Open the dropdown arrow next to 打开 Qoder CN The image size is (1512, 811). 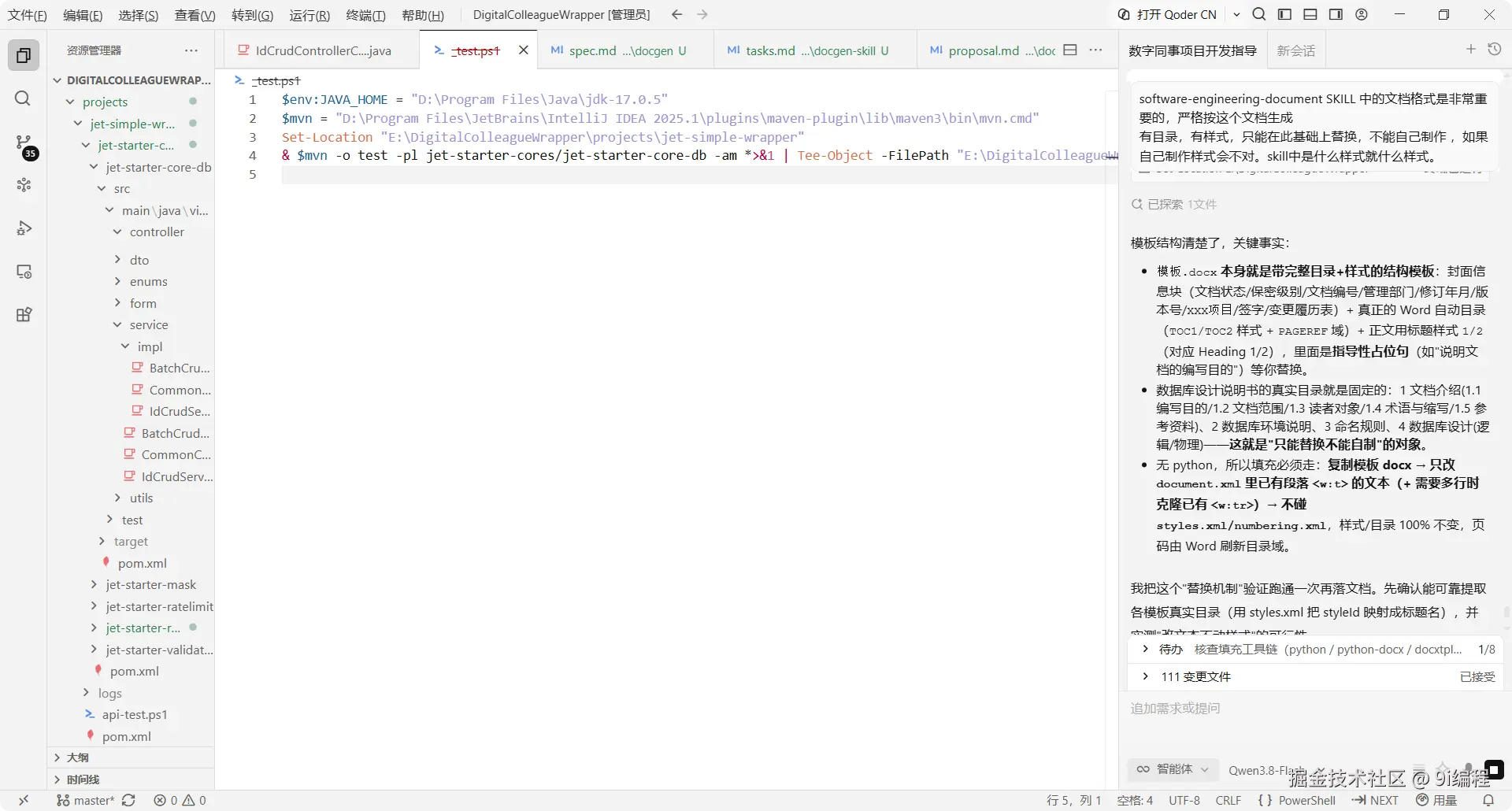click(x=1236, y=14)
